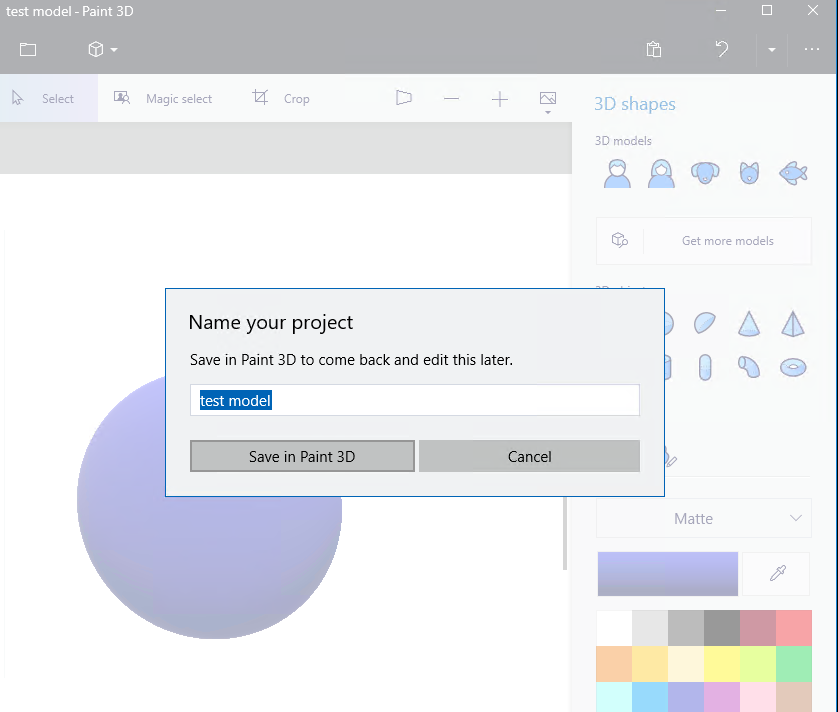The image size is (838, 712).
Task: Pick the light grey color swatch
Action: pos(650,628)
